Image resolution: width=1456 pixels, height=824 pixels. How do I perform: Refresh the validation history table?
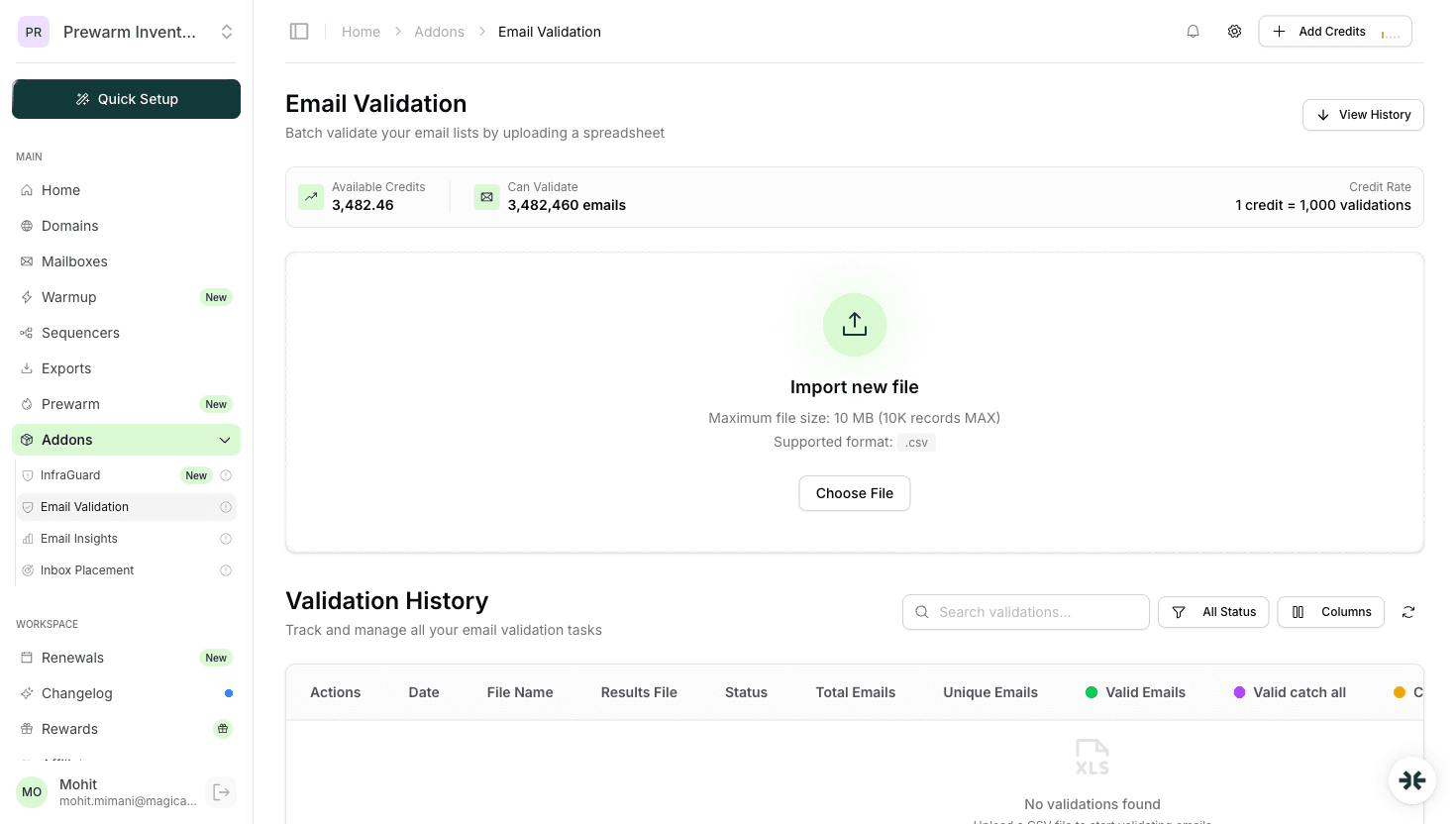1407,611
